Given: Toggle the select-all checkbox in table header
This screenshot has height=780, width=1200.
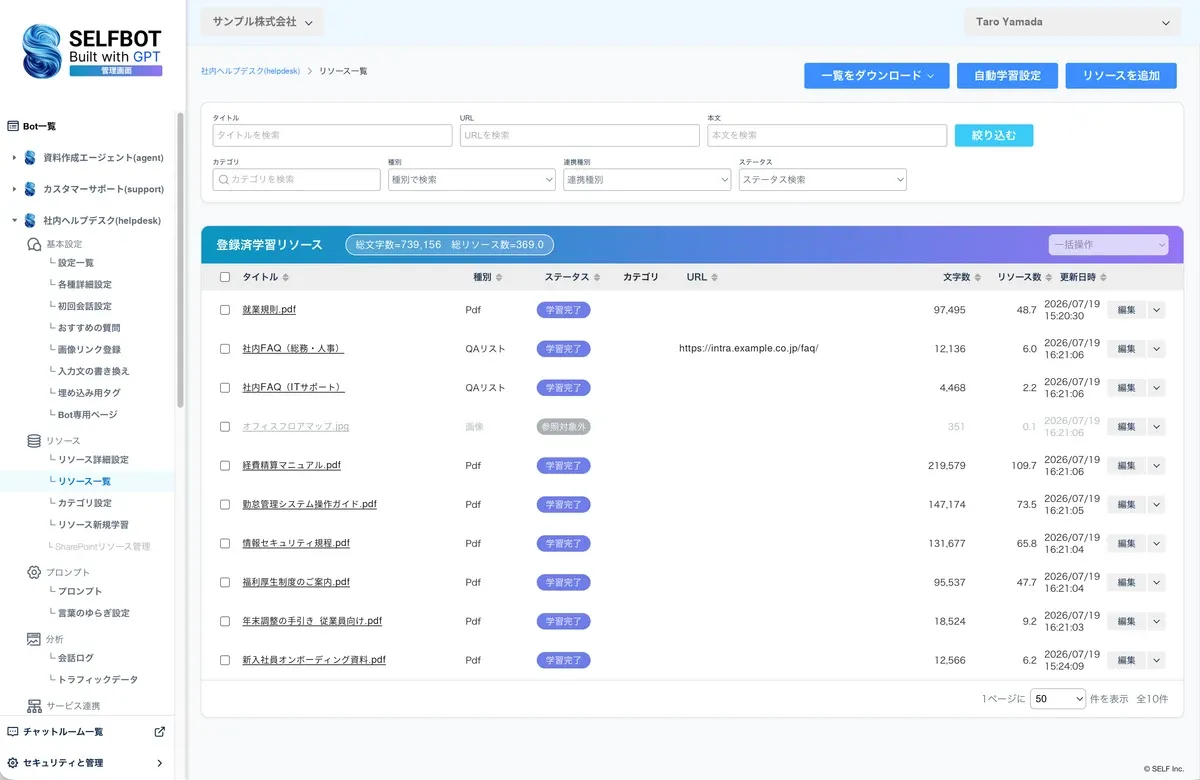Looking at the screenshot, I should click(x=225, y=278).
